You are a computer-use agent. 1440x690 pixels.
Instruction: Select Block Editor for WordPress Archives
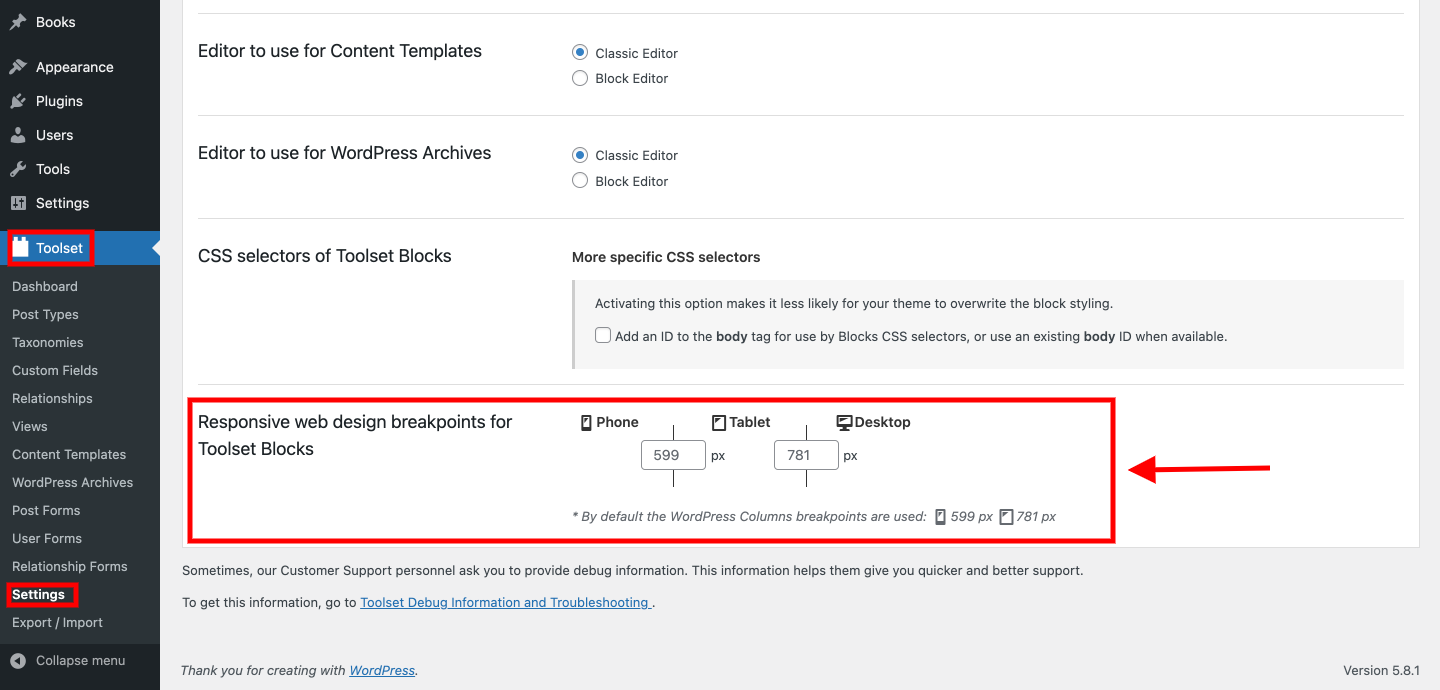580,181
